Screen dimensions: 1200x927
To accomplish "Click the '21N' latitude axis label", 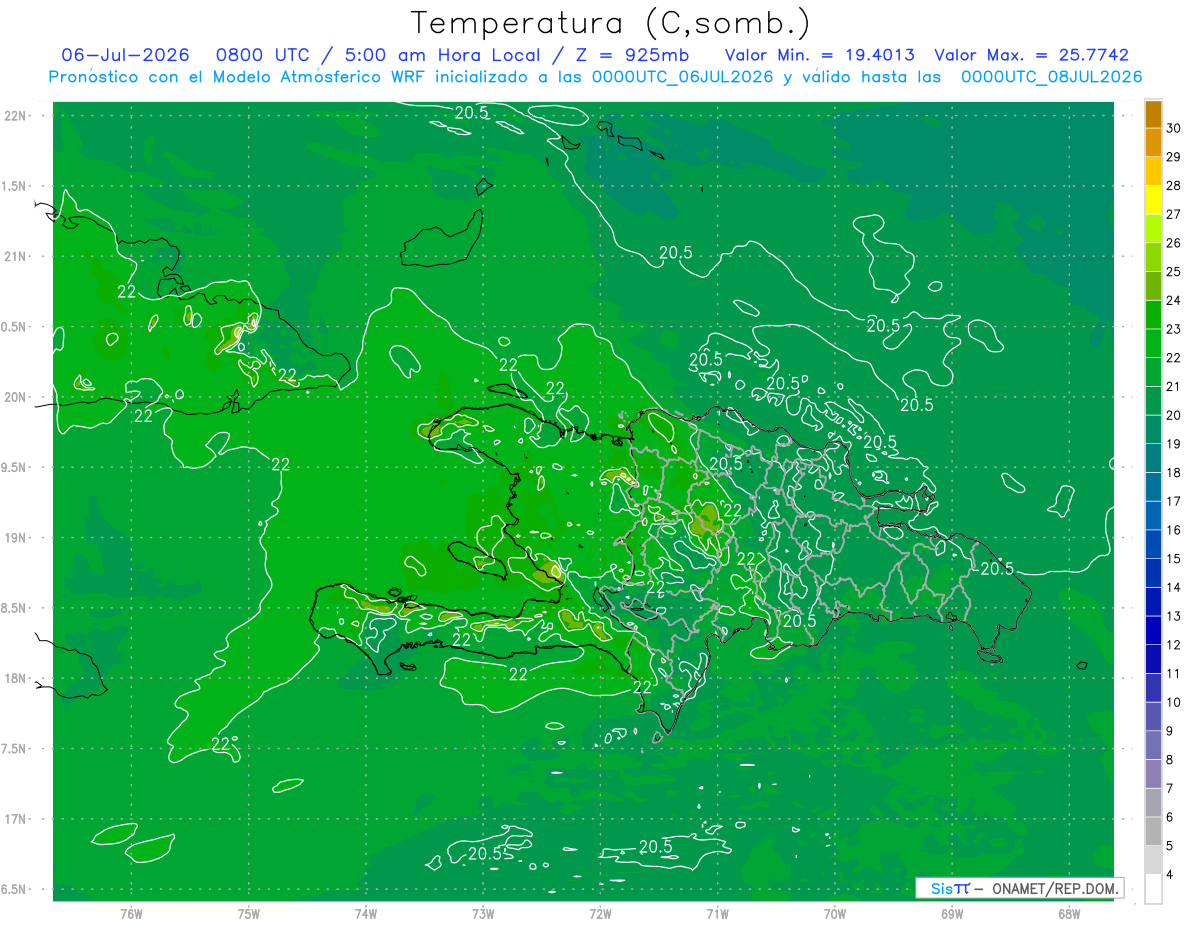I will 15,256.
